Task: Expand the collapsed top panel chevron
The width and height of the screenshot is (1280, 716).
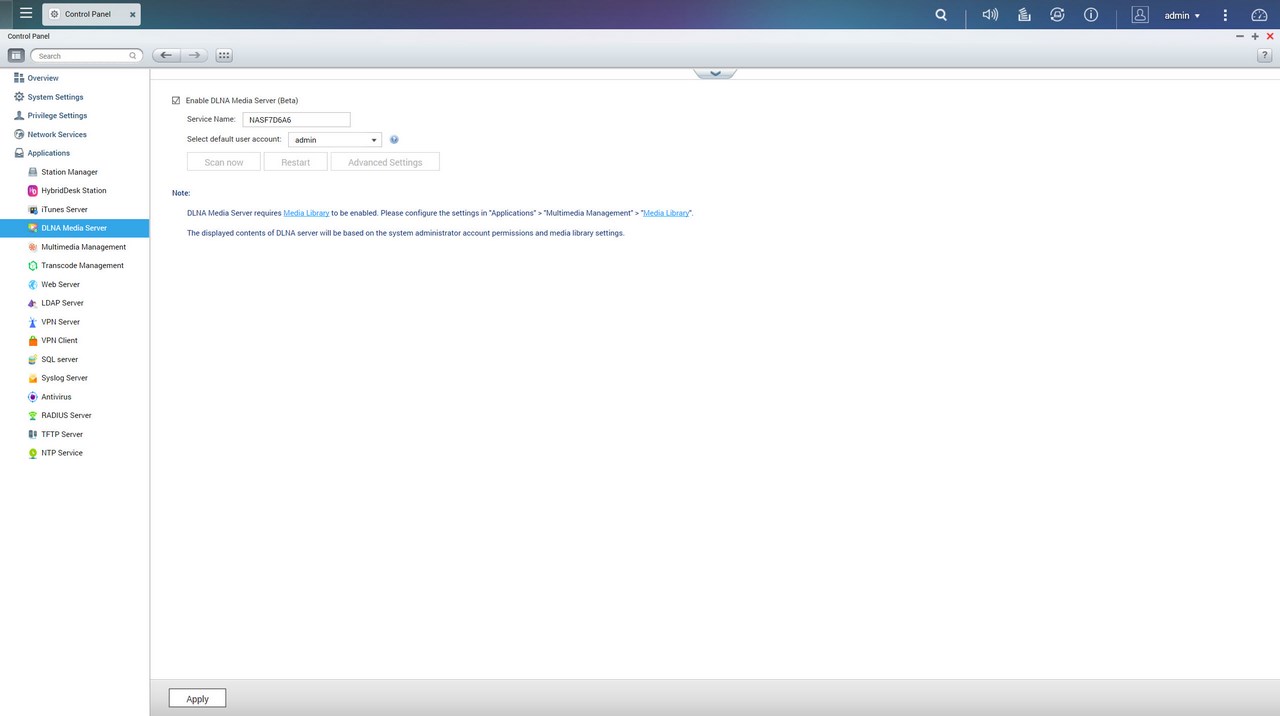Action: click(714, 73)
